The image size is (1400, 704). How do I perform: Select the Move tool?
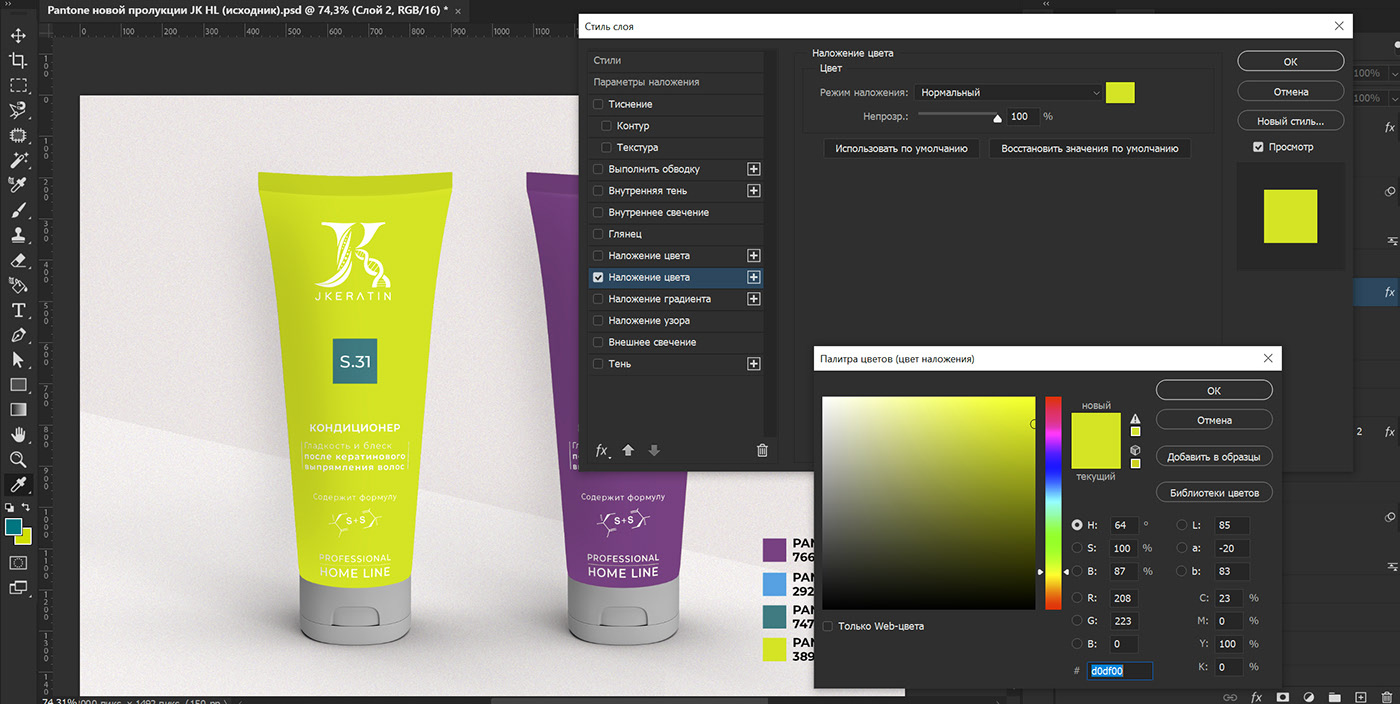coord(18,36)
